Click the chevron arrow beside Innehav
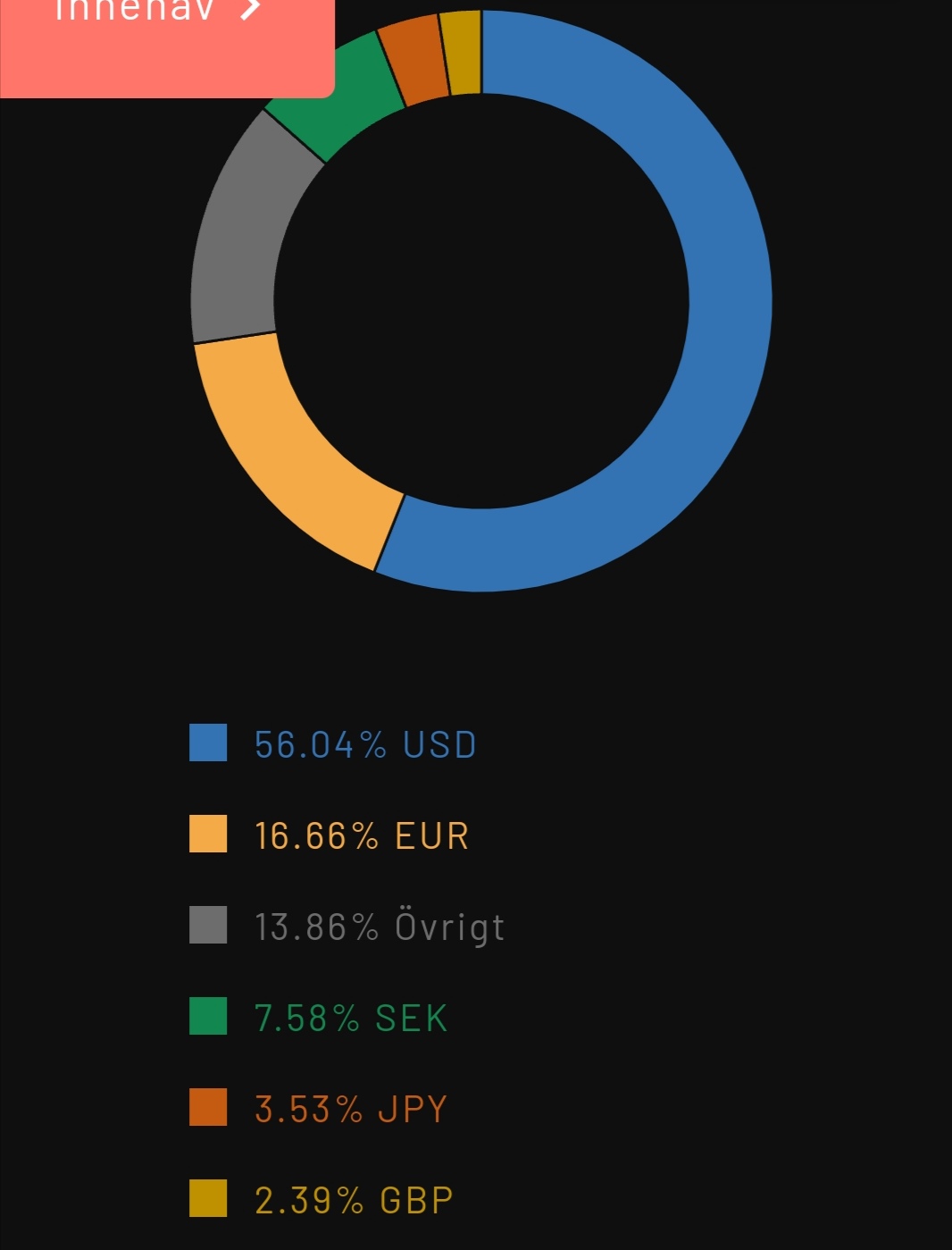 coord(251,9)
